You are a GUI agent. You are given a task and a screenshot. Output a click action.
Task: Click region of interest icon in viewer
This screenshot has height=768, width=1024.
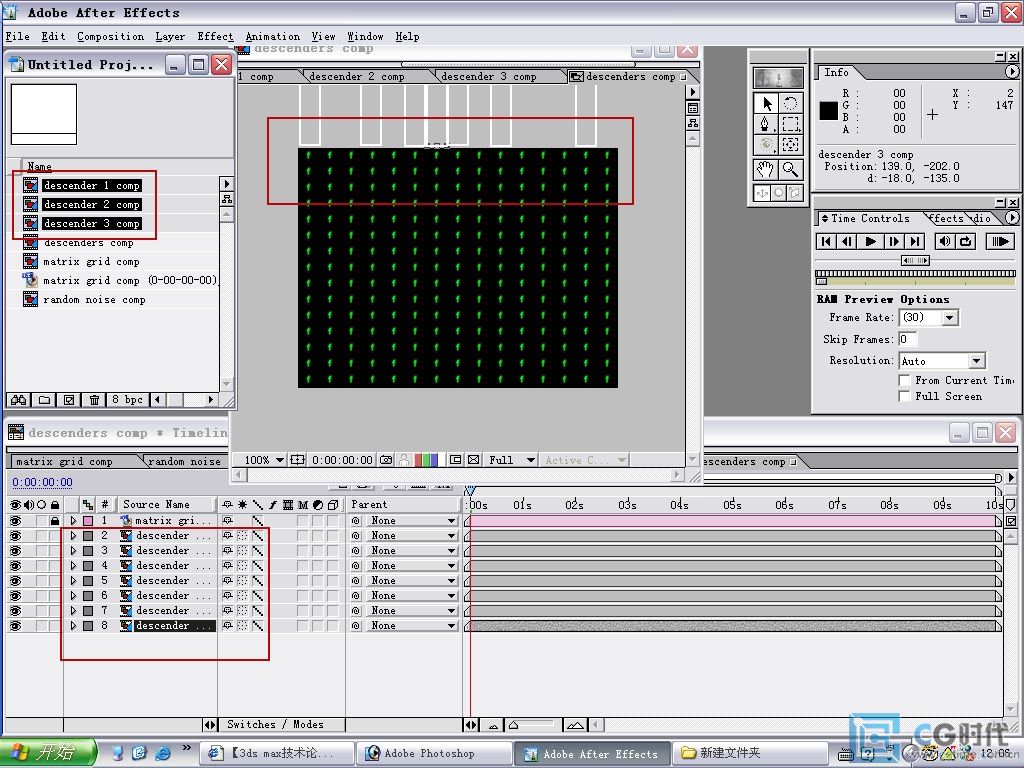point(455,460)
